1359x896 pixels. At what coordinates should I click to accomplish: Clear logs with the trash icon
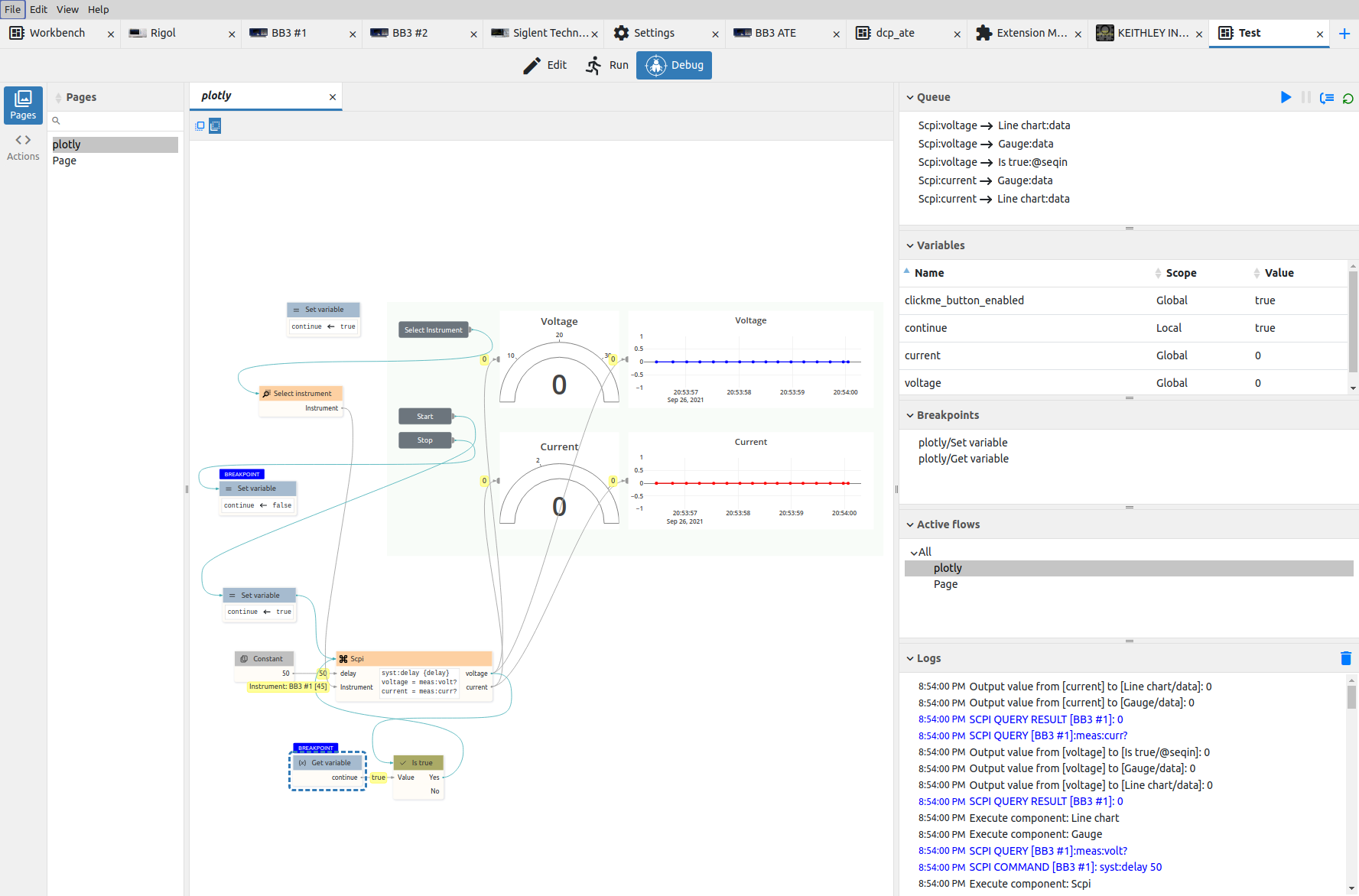pyautogui.click(x=1346, y=658)
